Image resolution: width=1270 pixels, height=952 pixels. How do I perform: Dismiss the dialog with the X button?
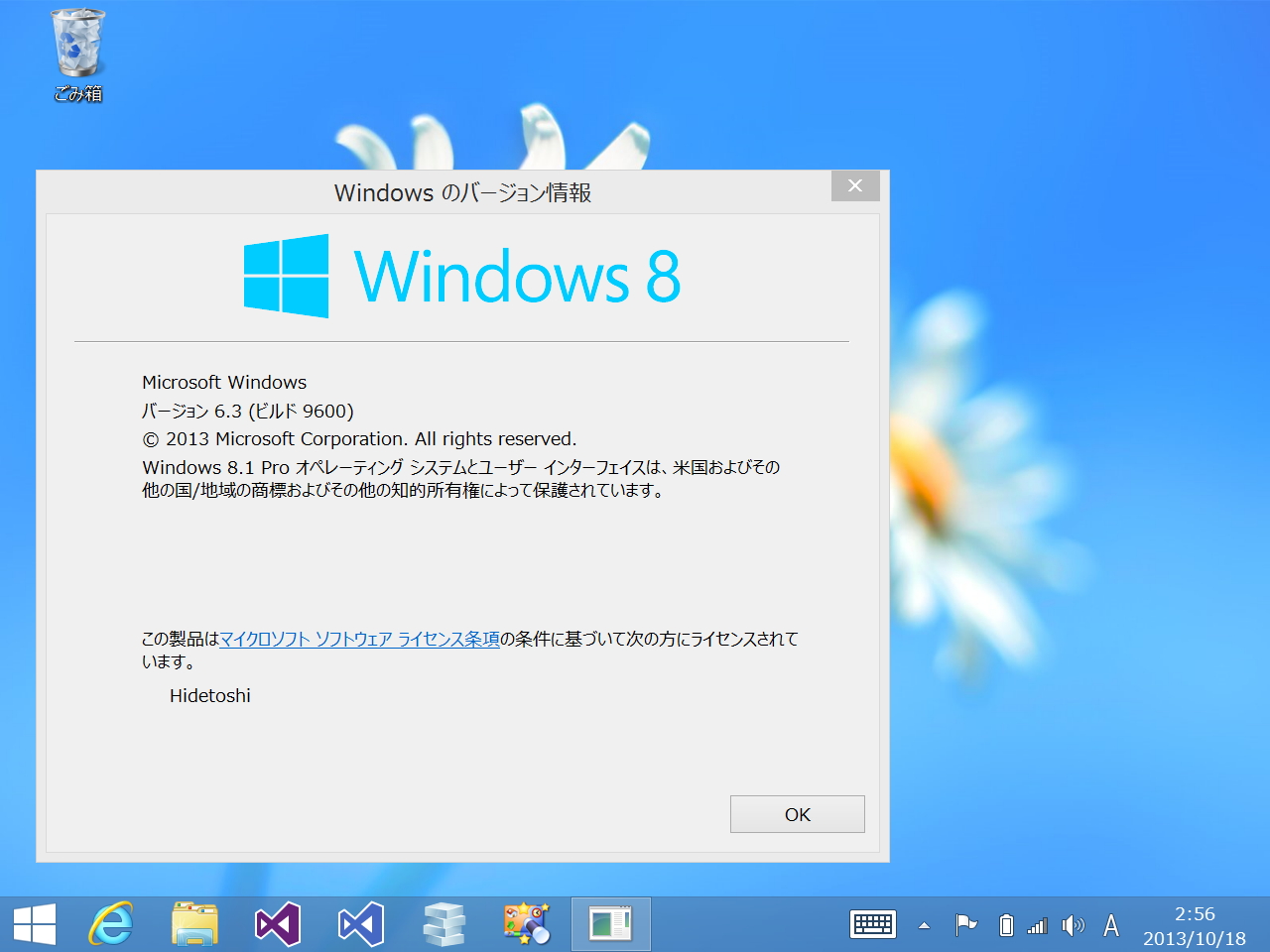[x=854, y=185]
